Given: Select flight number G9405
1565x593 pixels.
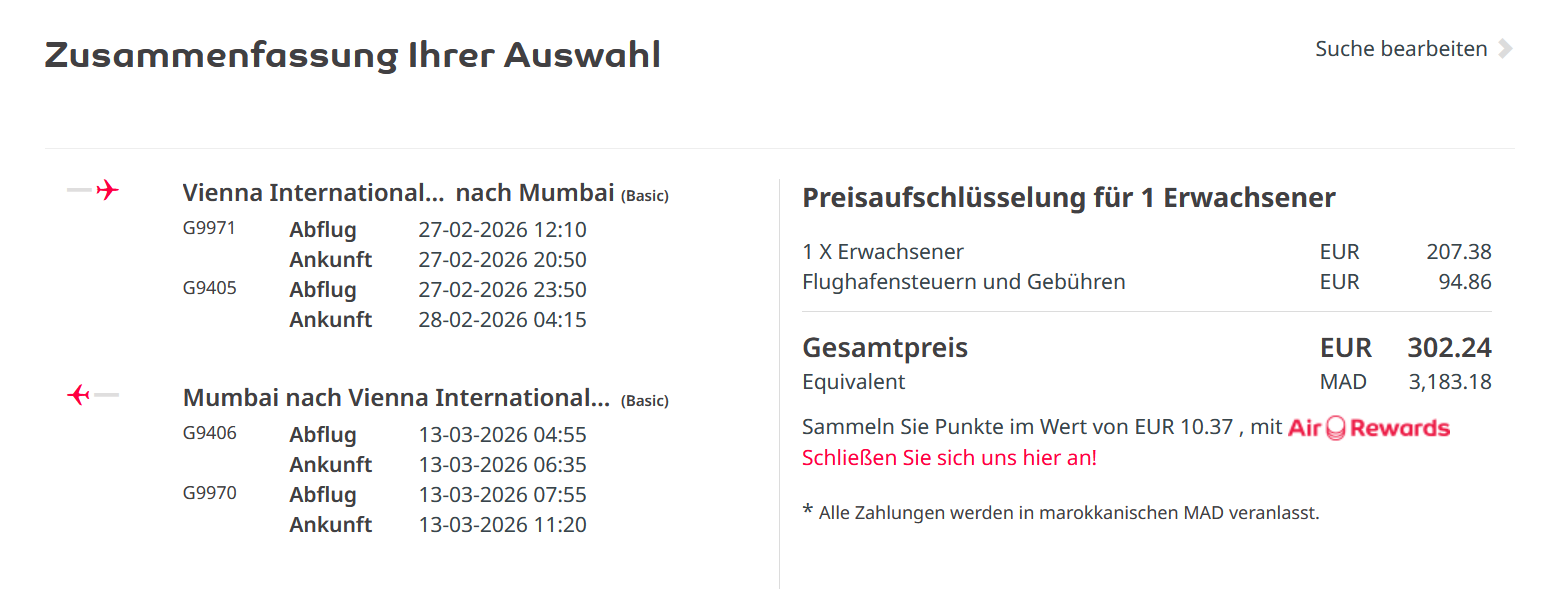Looking at the screenshot, I should 209,288.
